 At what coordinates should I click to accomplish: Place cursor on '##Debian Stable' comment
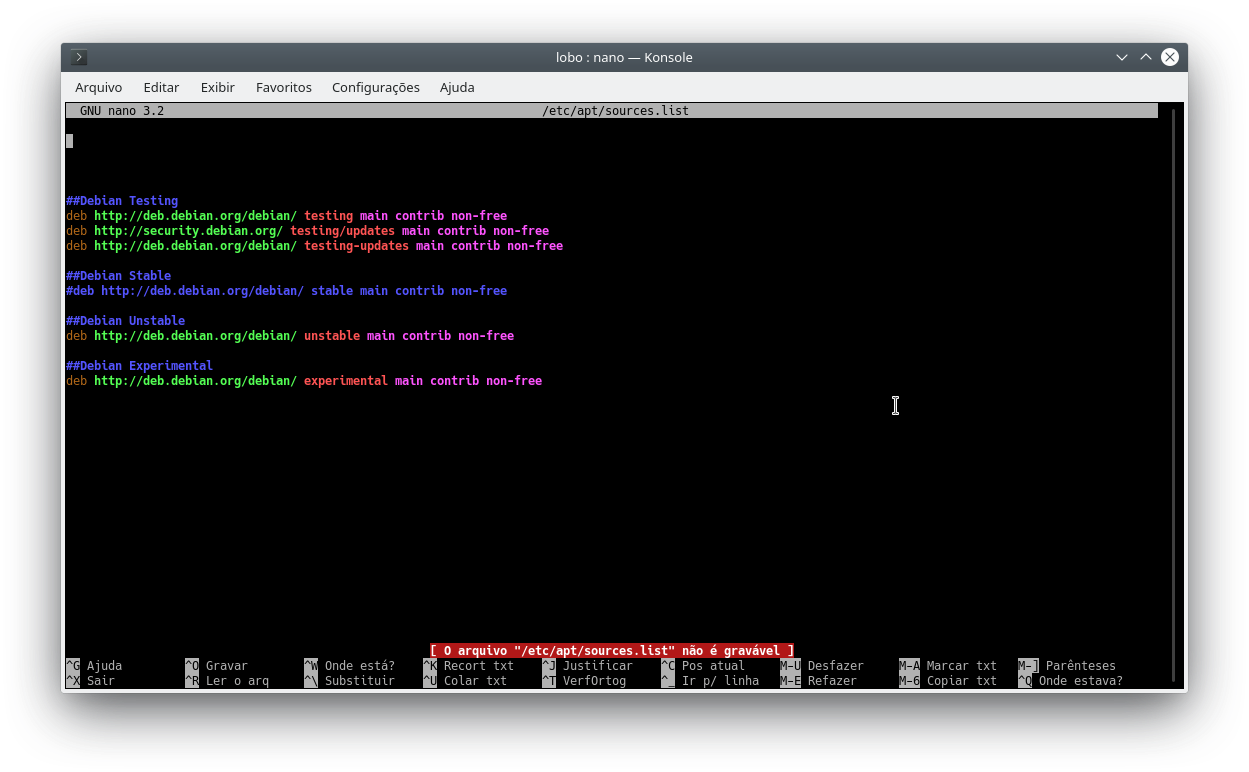click(118, 276)
